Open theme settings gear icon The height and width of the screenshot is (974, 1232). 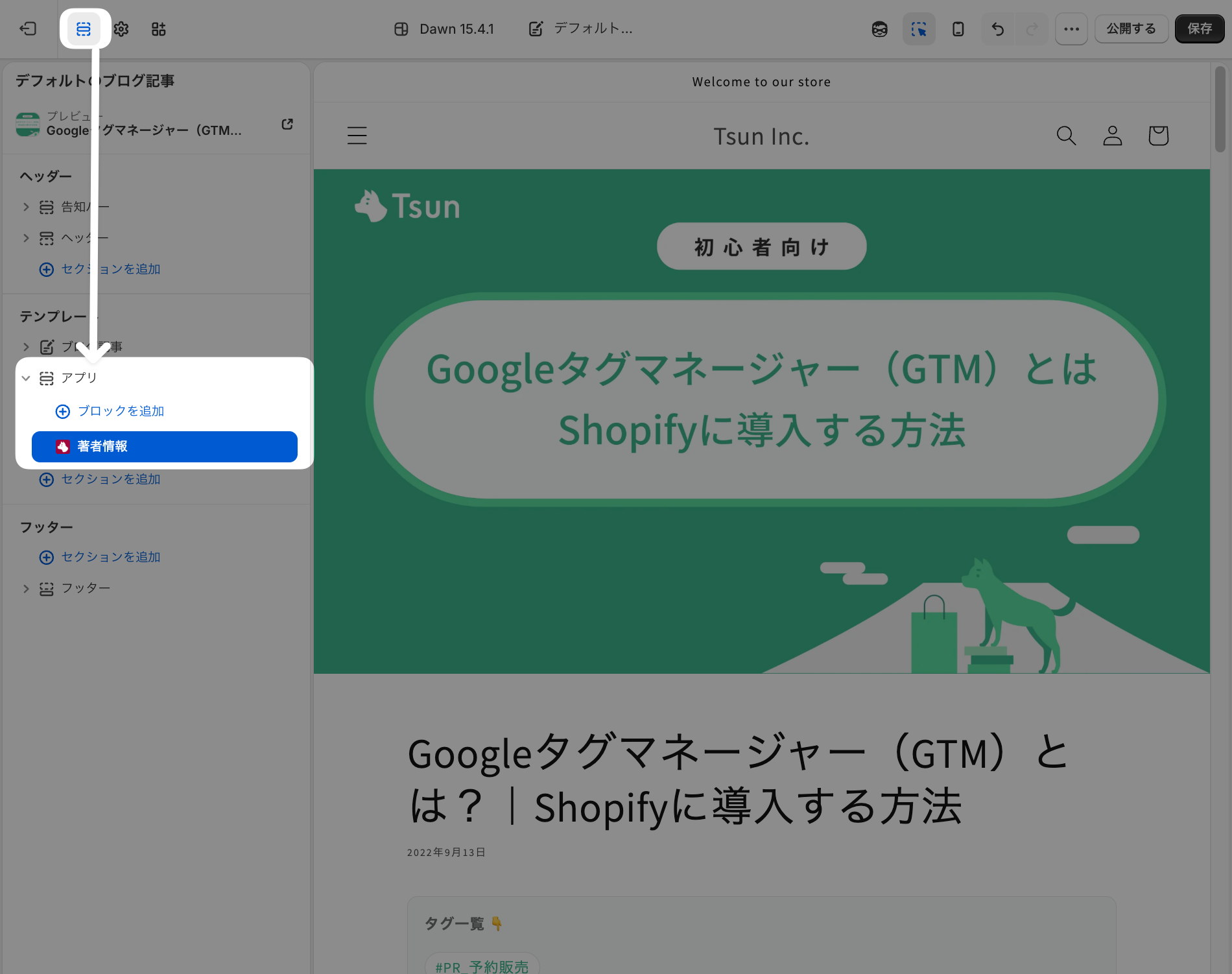point(121,29)
